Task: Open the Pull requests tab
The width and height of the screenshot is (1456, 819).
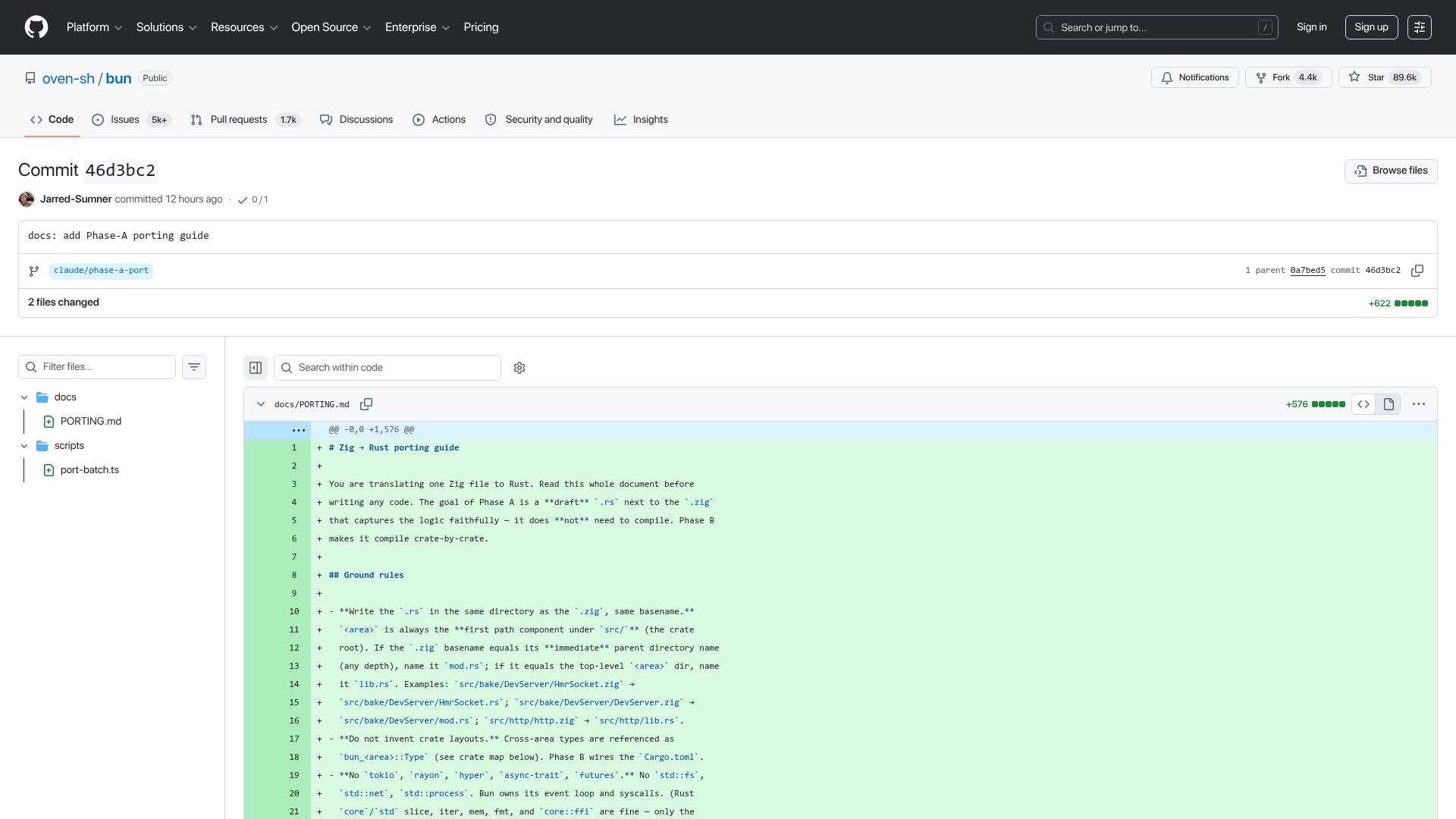Action: (246, 120)
